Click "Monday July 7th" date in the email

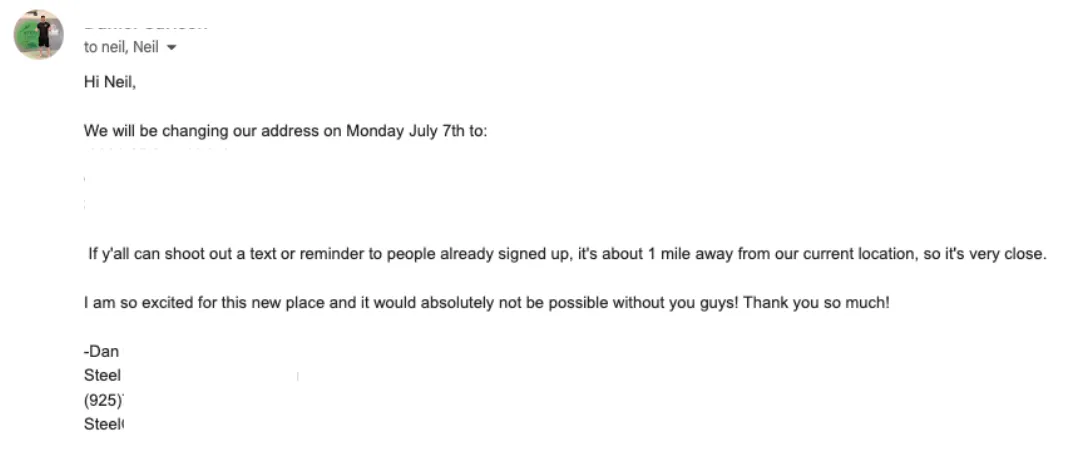404,130
